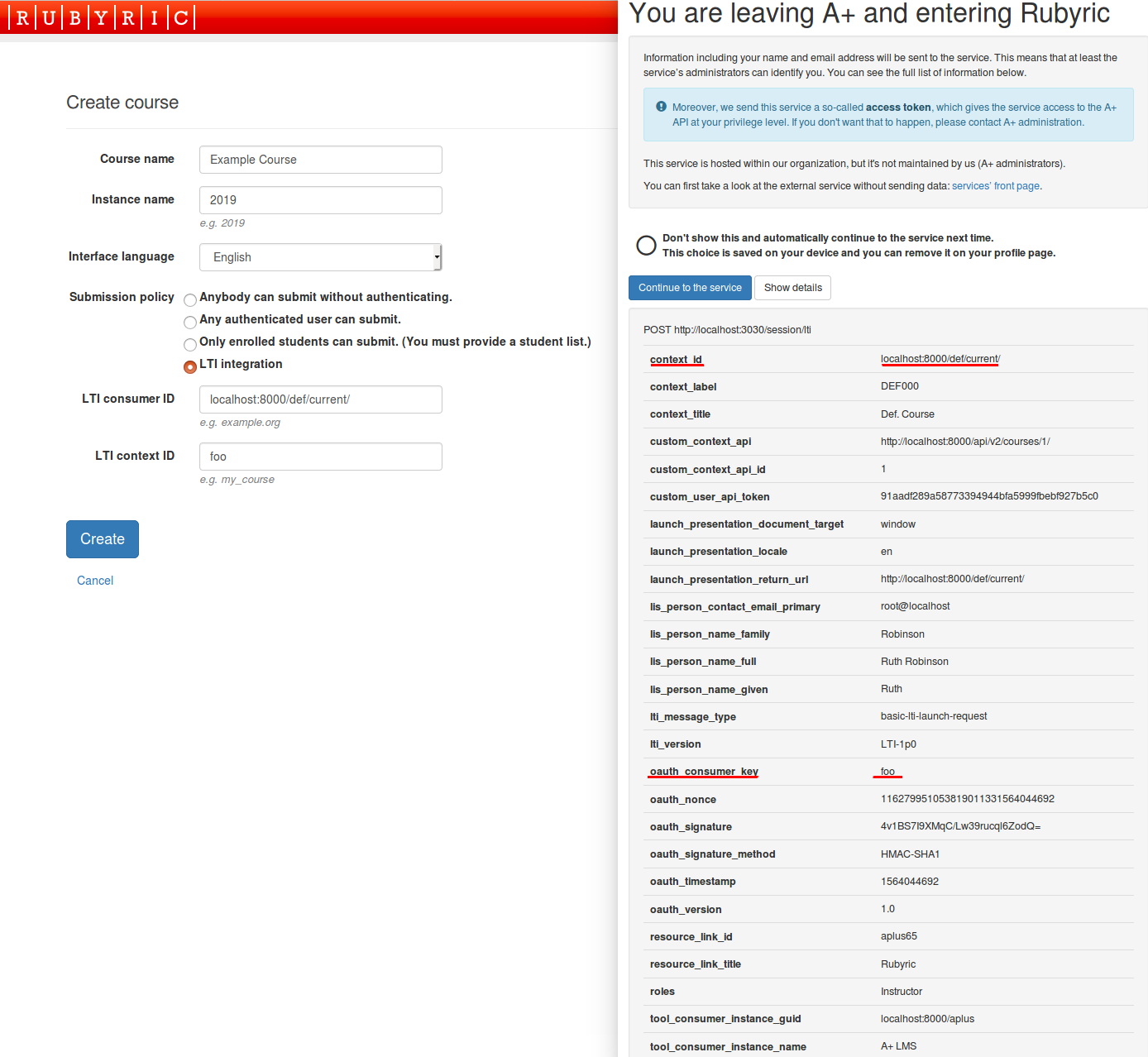1148x1057 pixels.
Task: Click the POST URL line above the table
Action: 727,330
